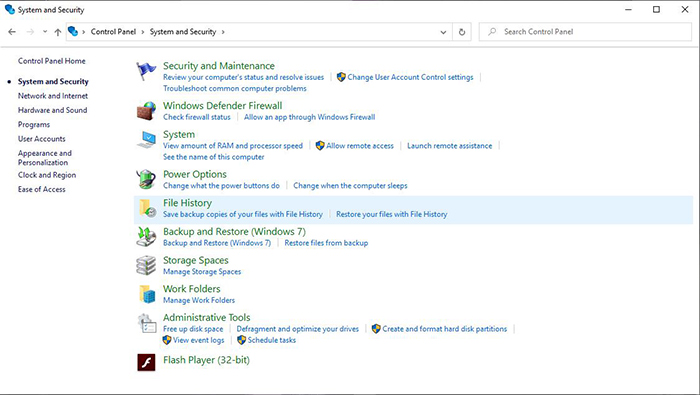Open Troubleshoot common computer problems
Image resolution: width=700 pixels, height=395 pixels.
pyautogui.click(x=235, y=88)
